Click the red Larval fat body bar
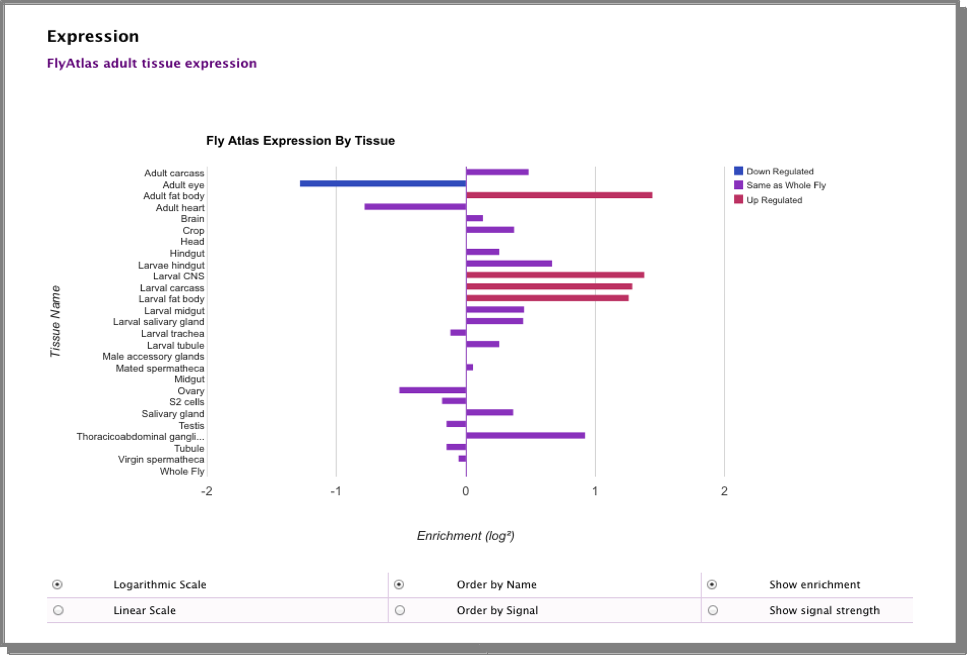This screenshot has height=655, width=967. click(548, 298)
